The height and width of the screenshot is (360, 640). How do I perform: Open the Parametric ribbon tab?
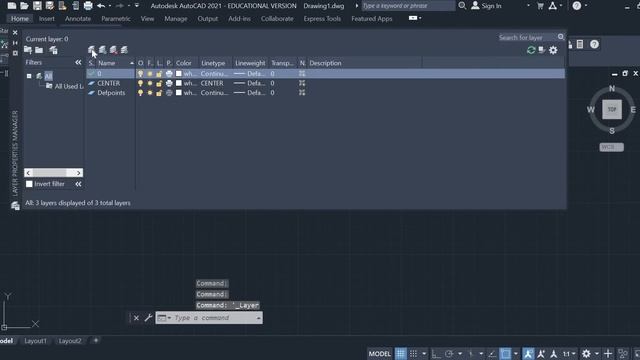(116, 19)
